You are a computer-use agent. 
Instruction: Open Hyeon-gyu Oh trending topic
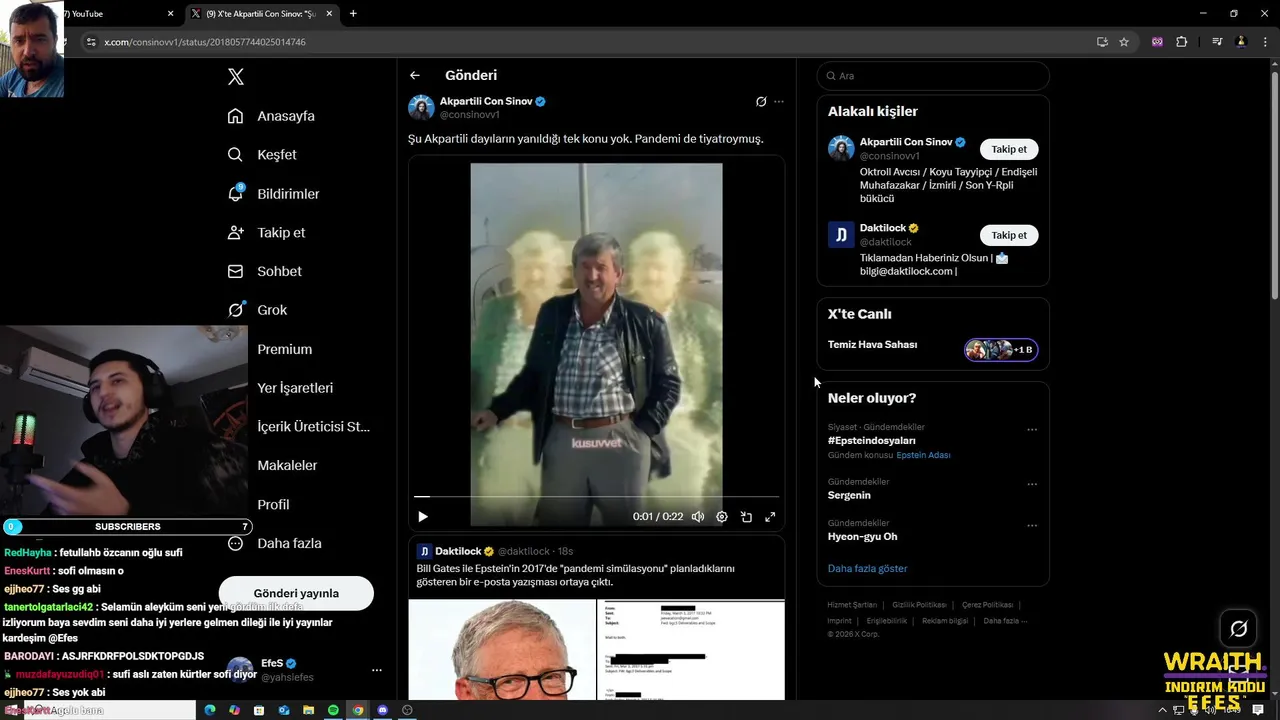862,537
